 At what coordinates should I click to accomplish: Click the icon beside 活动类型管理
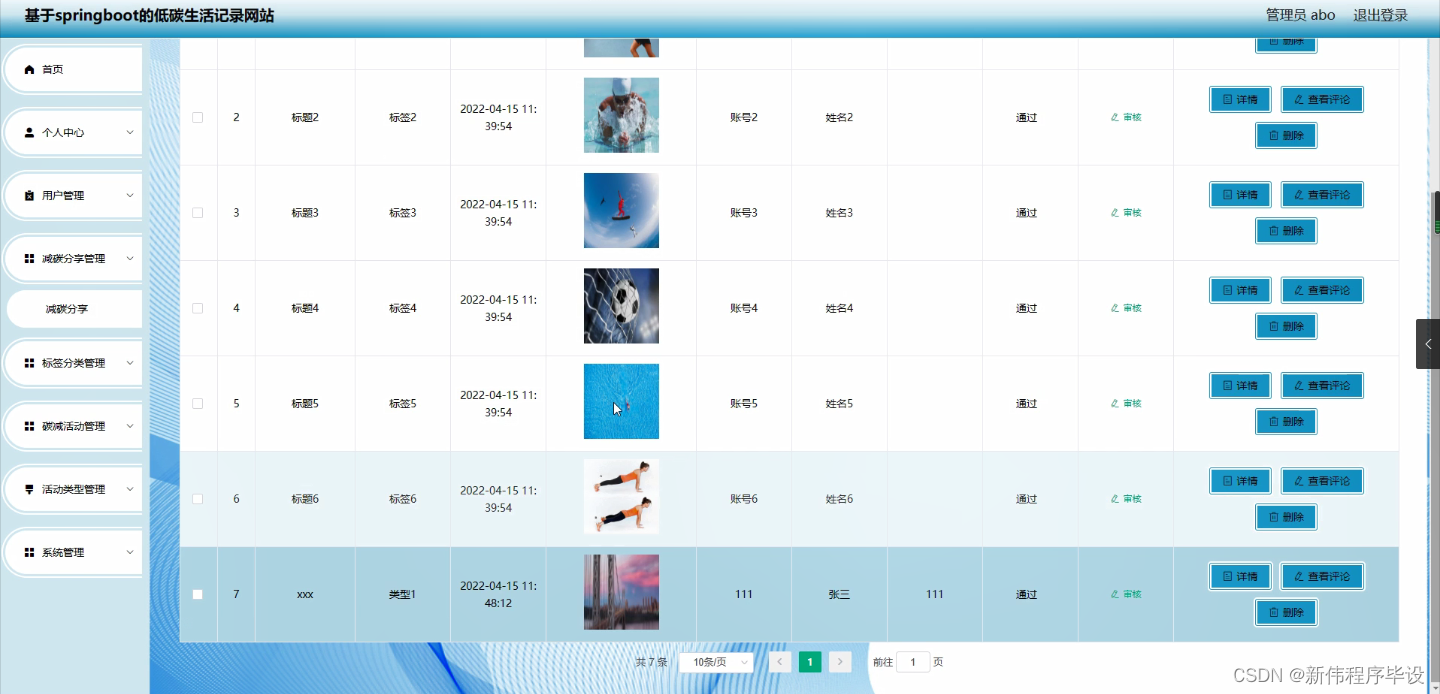click(x=29, y=490)
